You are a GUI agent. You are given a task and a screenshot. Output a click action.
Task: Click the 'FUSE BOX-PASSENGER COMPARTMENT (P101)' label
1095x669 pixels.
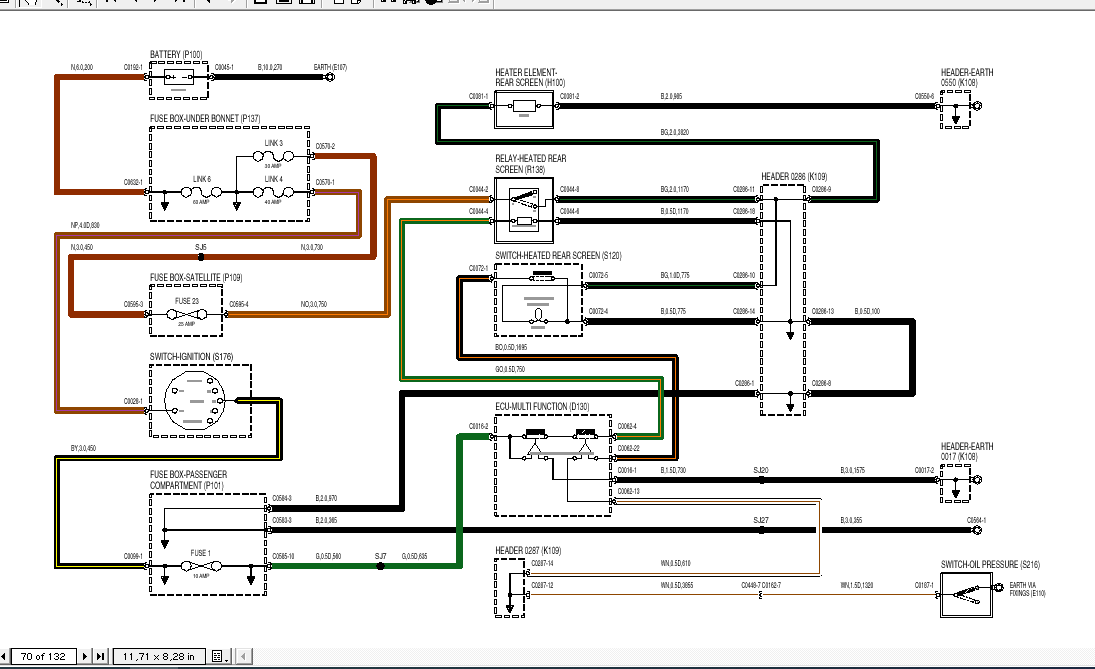tap(189, 480)
